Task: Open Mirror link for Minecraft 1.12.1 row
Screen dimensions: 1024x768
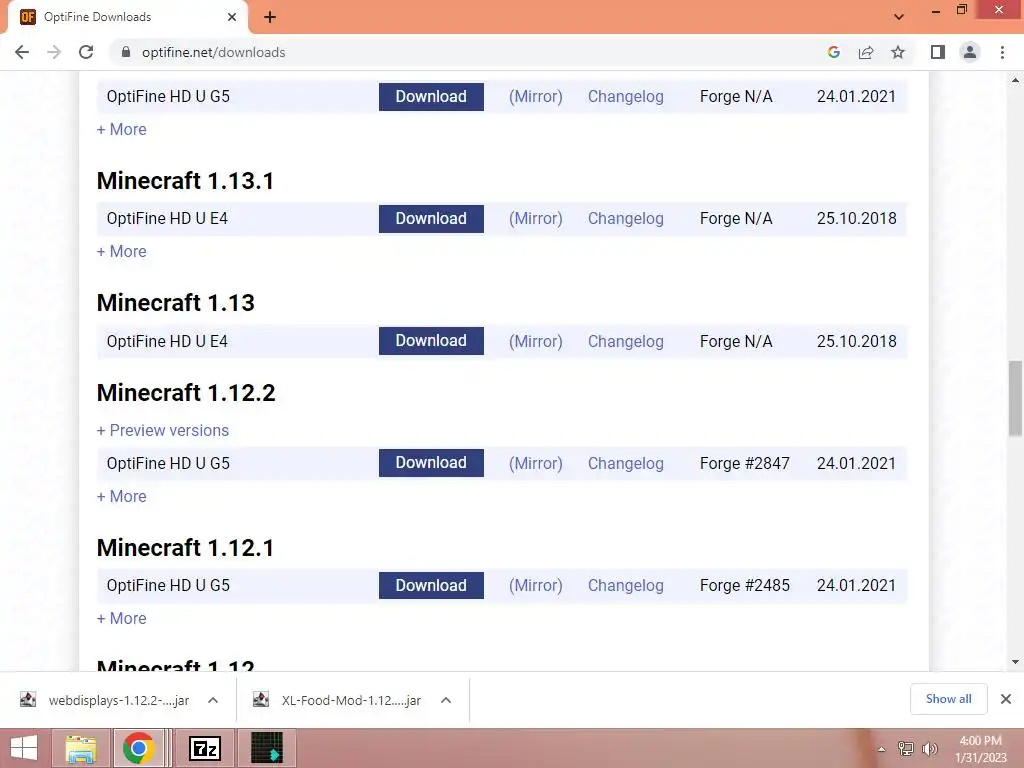Action: click(x=536, y=586)
